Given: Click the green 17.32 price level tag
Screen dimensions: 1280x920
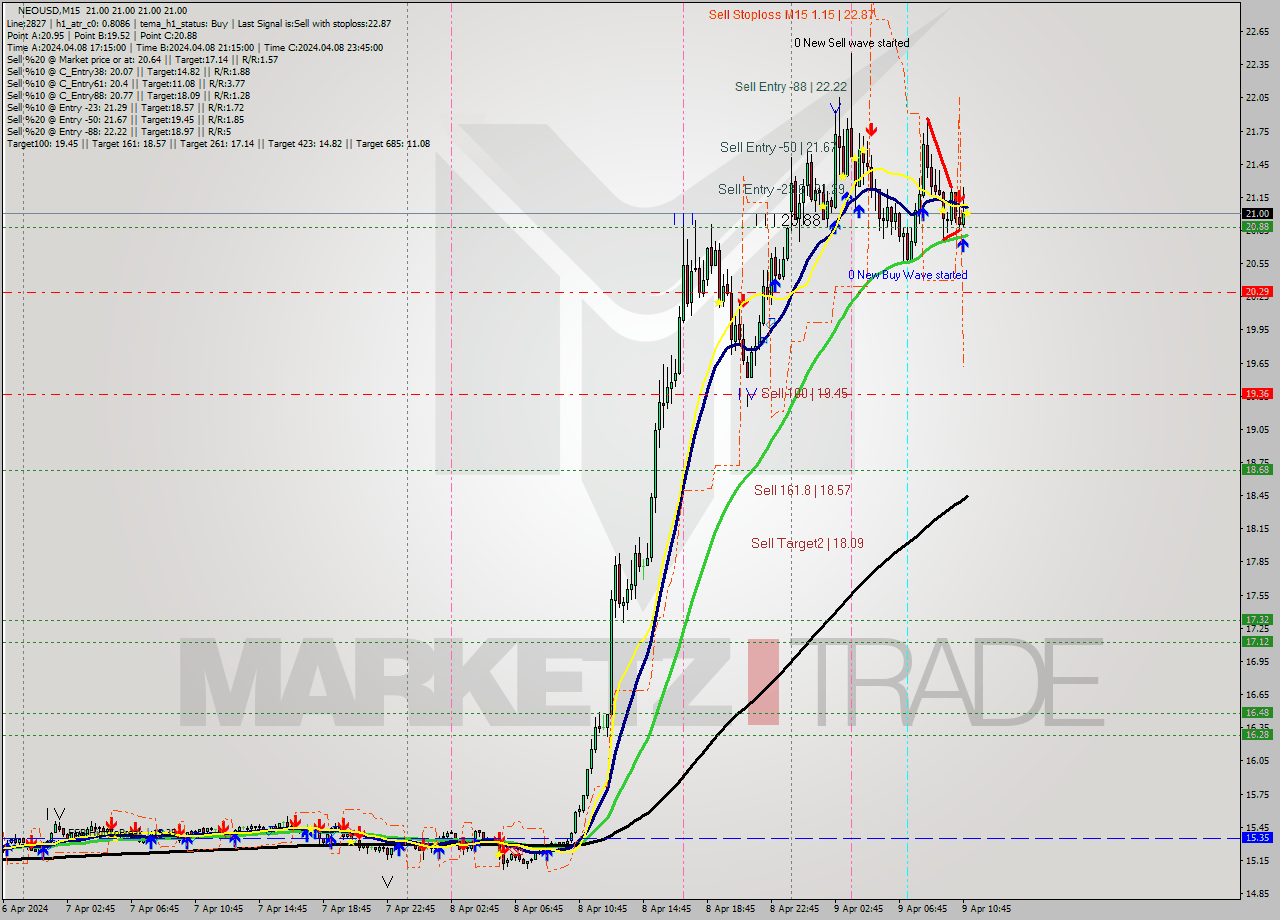Looking at the screenshot, I should pos(1257,620).
